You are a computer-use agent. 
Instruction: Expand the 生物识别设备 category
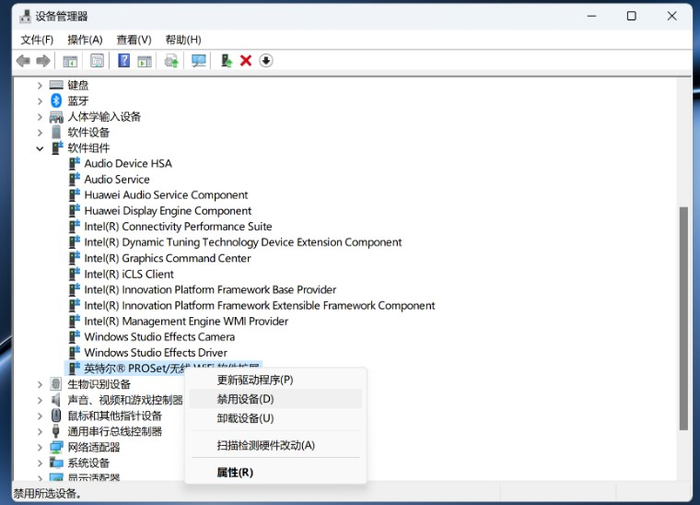pos(40,384)
